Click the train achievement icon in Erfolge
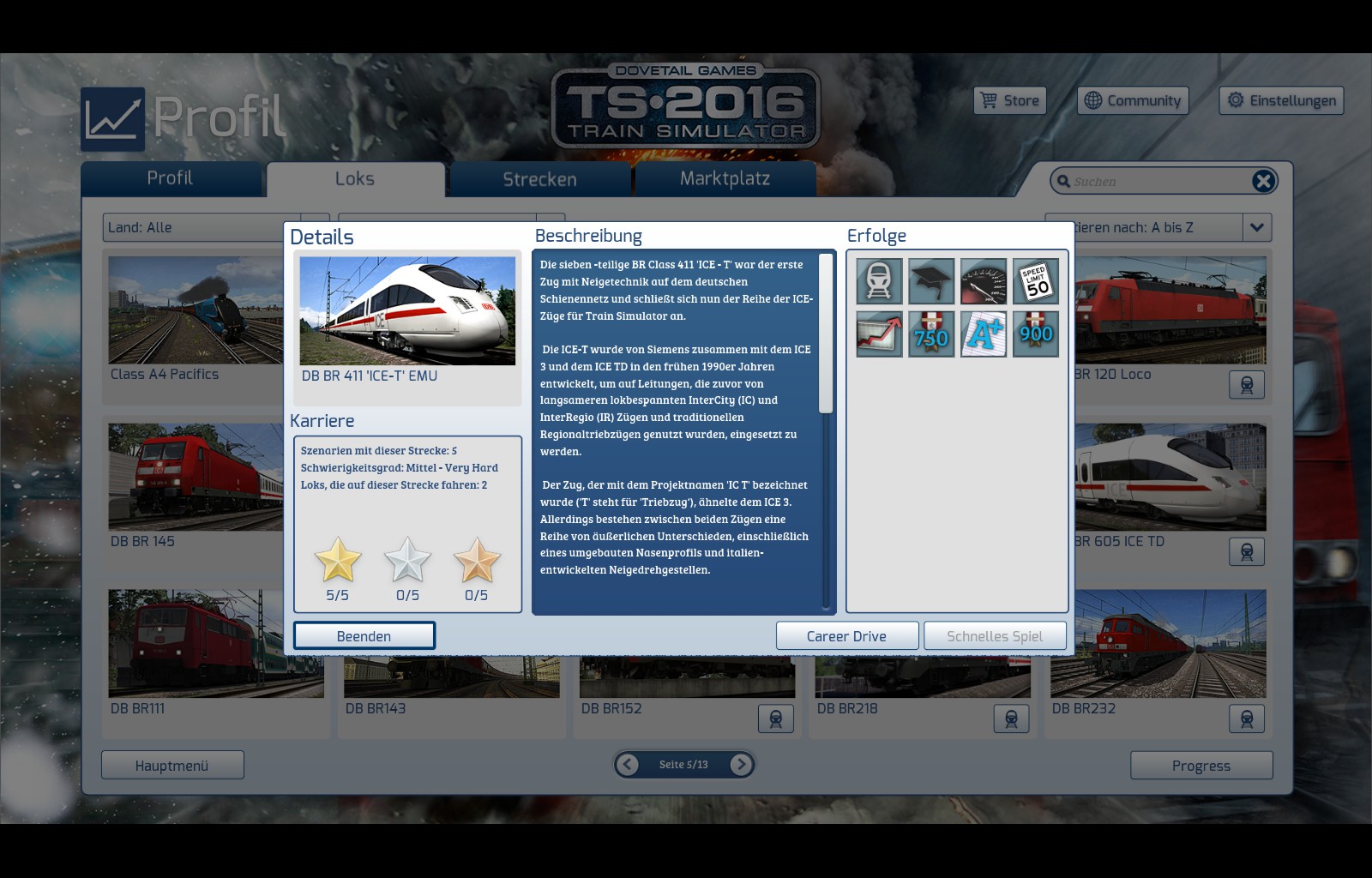This screenshot has height=878, width=1372. point(879,281)
